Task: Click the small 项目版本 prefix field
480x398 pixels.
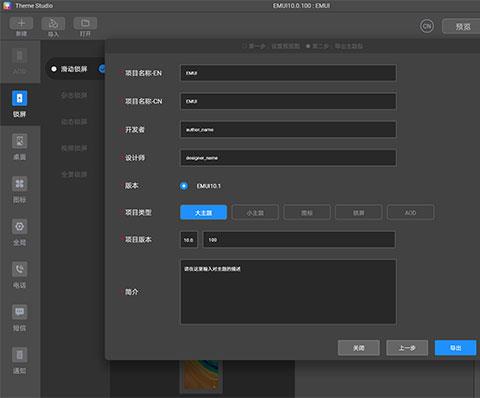Action: (x=189, y=240)
